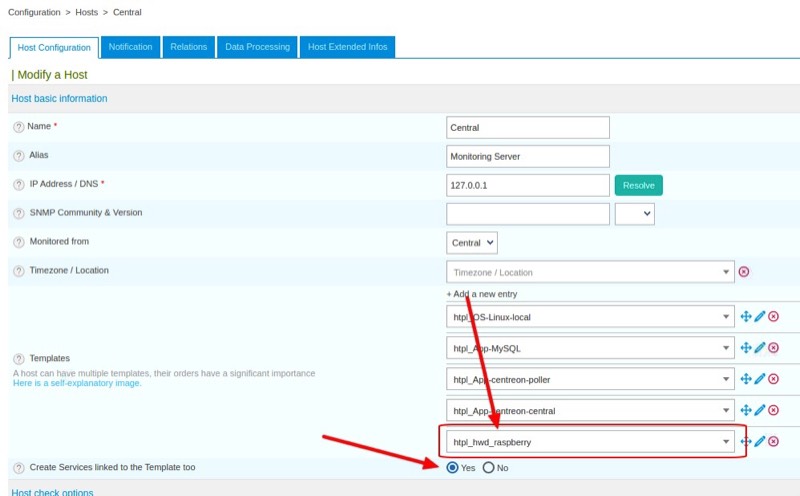
Task: Open the self-explanatory image link
Action: coord(77,383)
